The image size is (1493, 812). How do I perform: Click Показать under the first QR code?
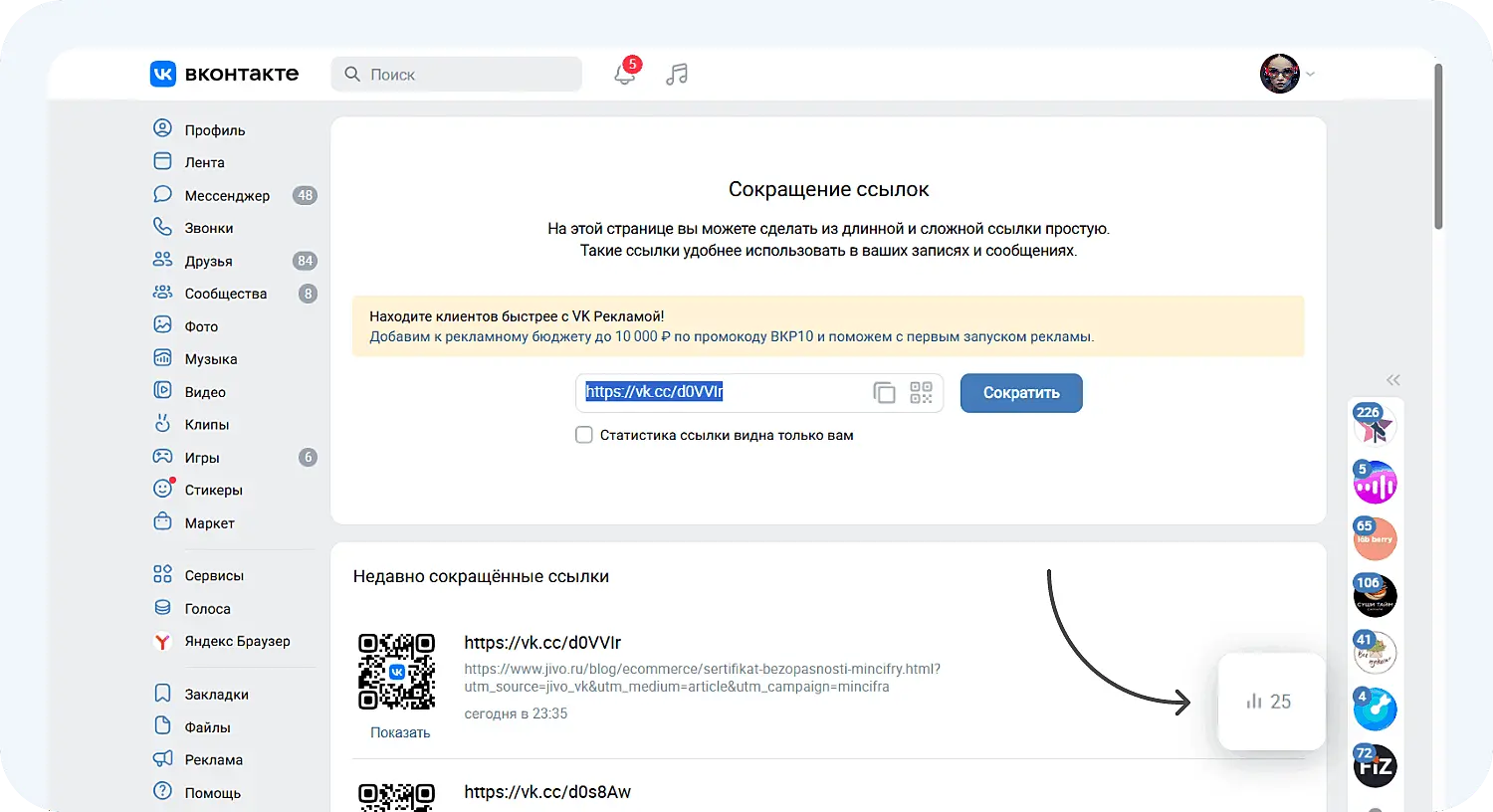point(400,732)
